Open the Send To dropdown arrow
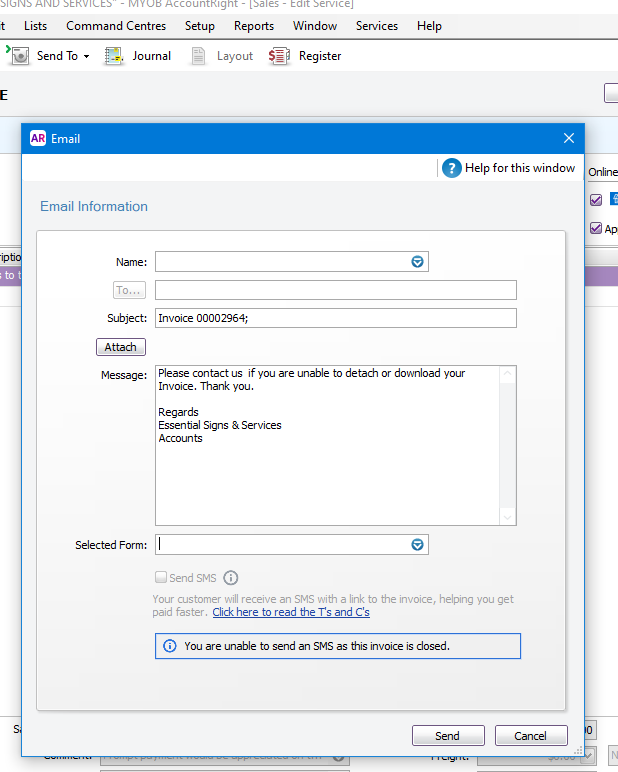 [86, 57]
